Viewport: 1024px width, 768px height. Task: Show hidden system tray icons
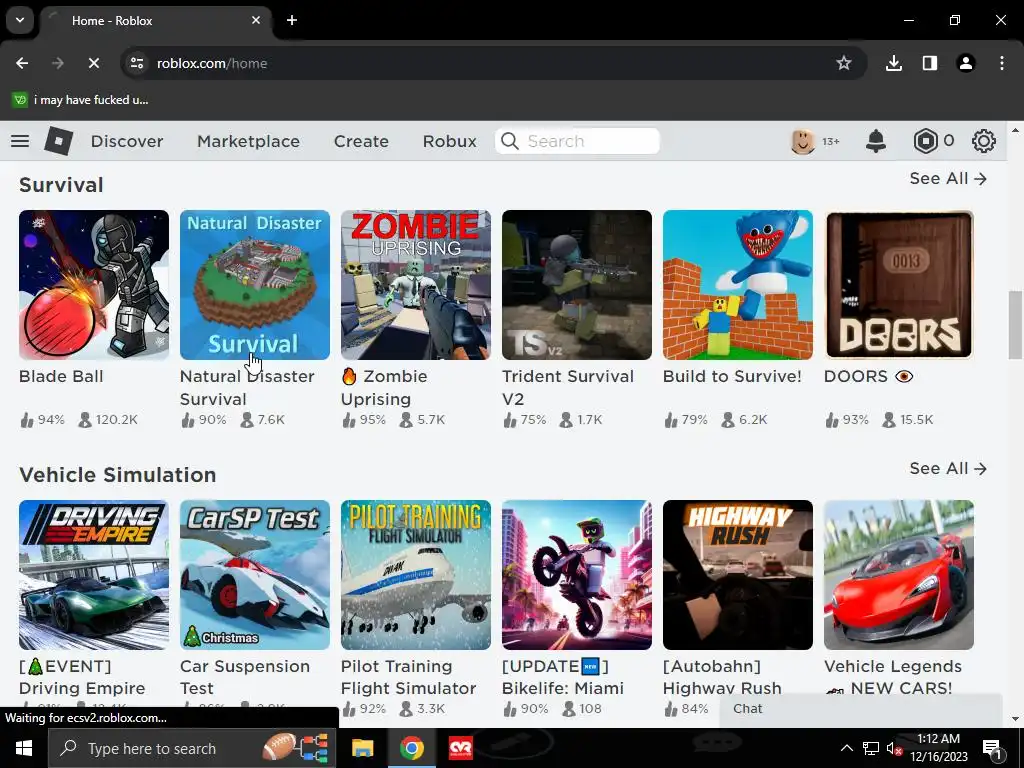(846, 748)
